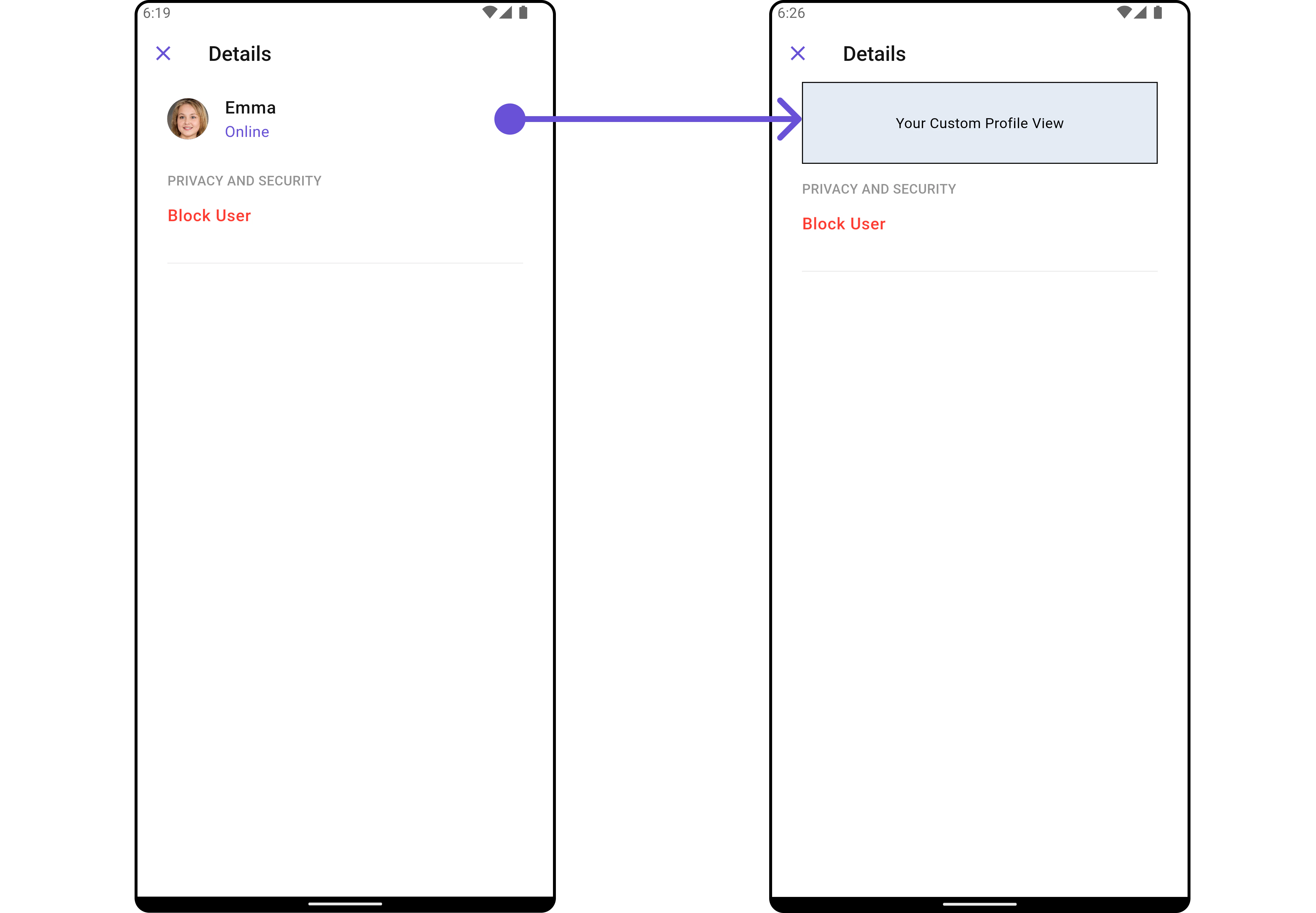Tap Block User on right screen
1316x913 pixels.
[x=843, y=224]
